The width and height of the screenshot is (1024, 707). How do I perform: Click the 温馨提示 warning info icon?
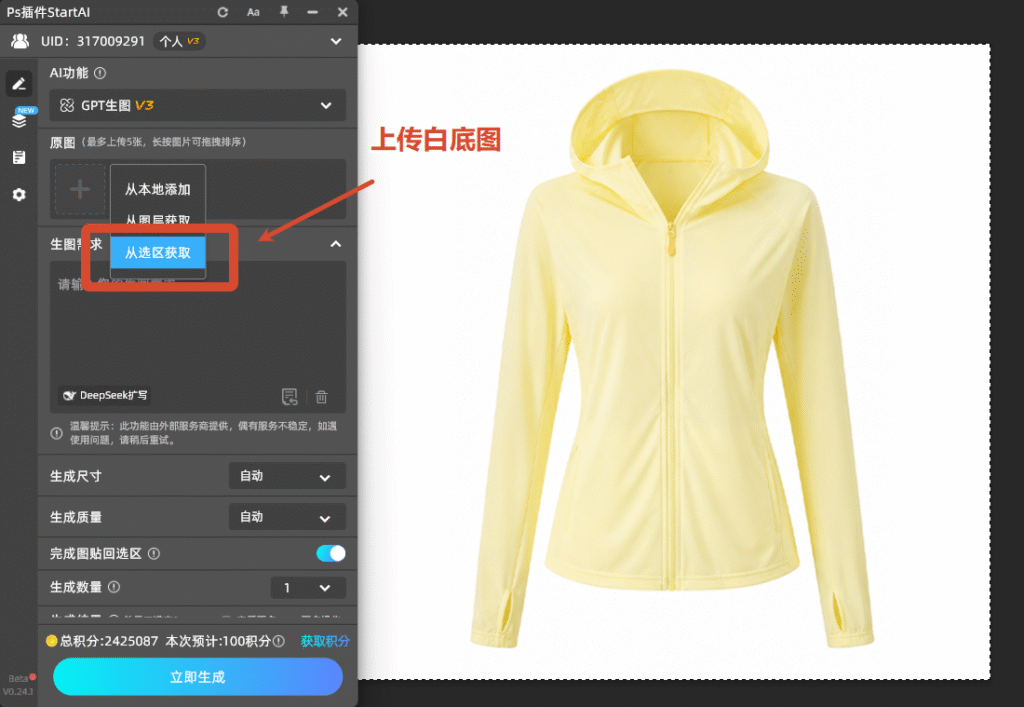pos(57,433)
